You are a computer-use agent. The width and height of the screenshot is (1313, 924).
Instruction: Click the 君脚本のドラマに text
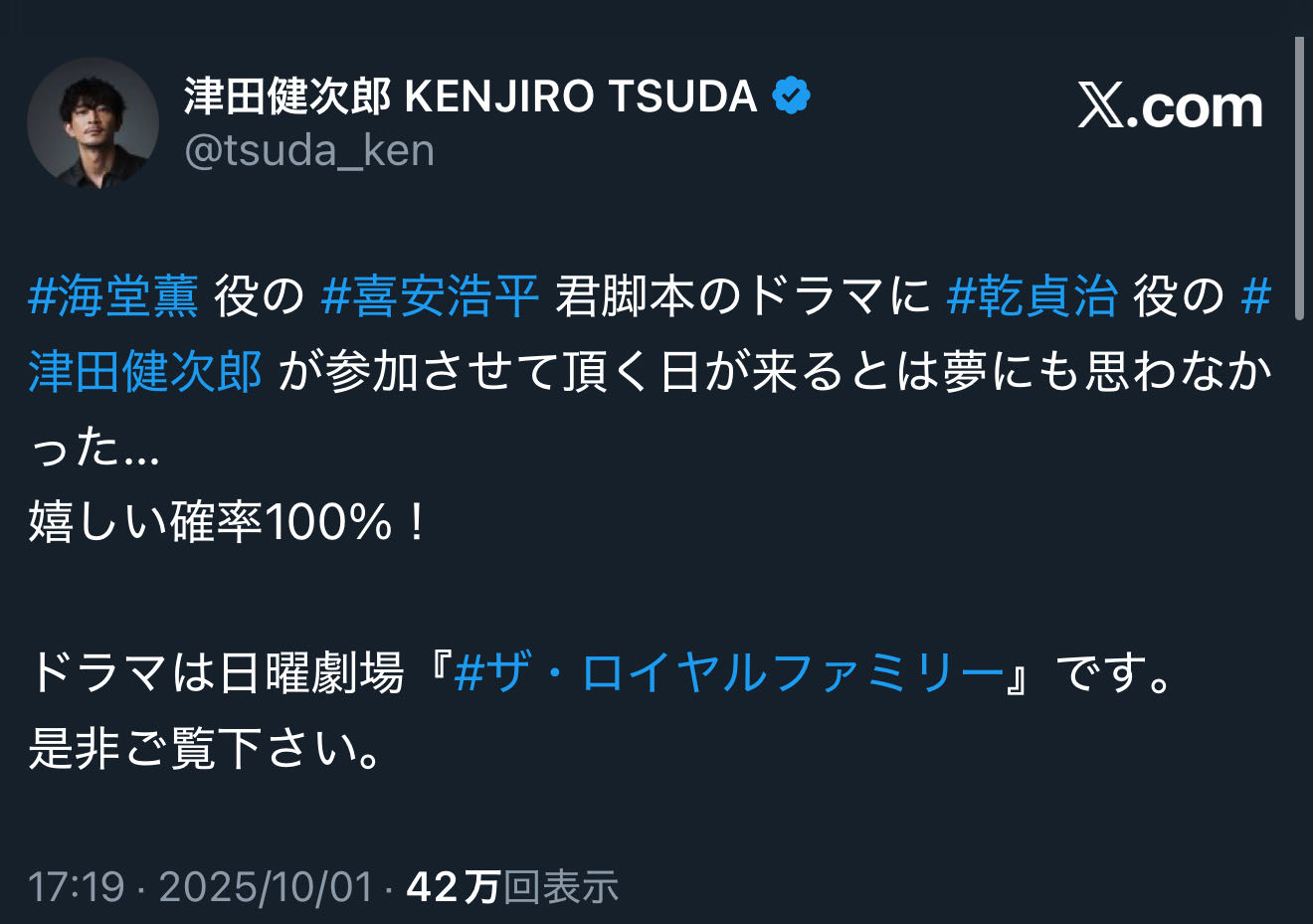pyautogui.click(x=742, y=296)
